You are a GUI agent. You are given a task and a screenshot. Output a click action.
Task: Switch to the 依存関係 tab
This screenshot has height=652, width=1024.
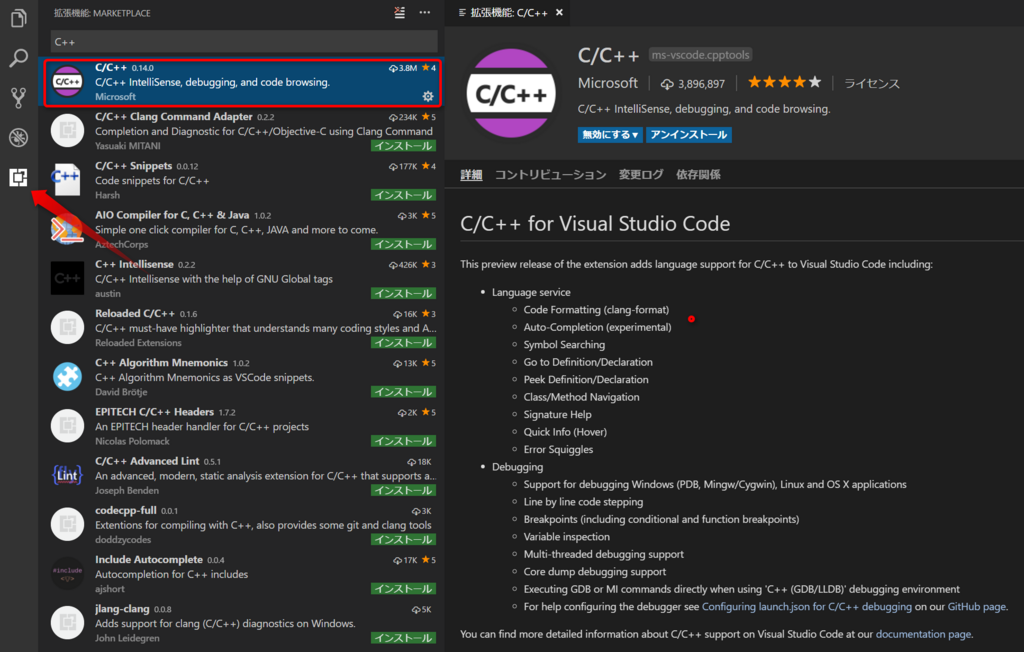coord(698,175)
